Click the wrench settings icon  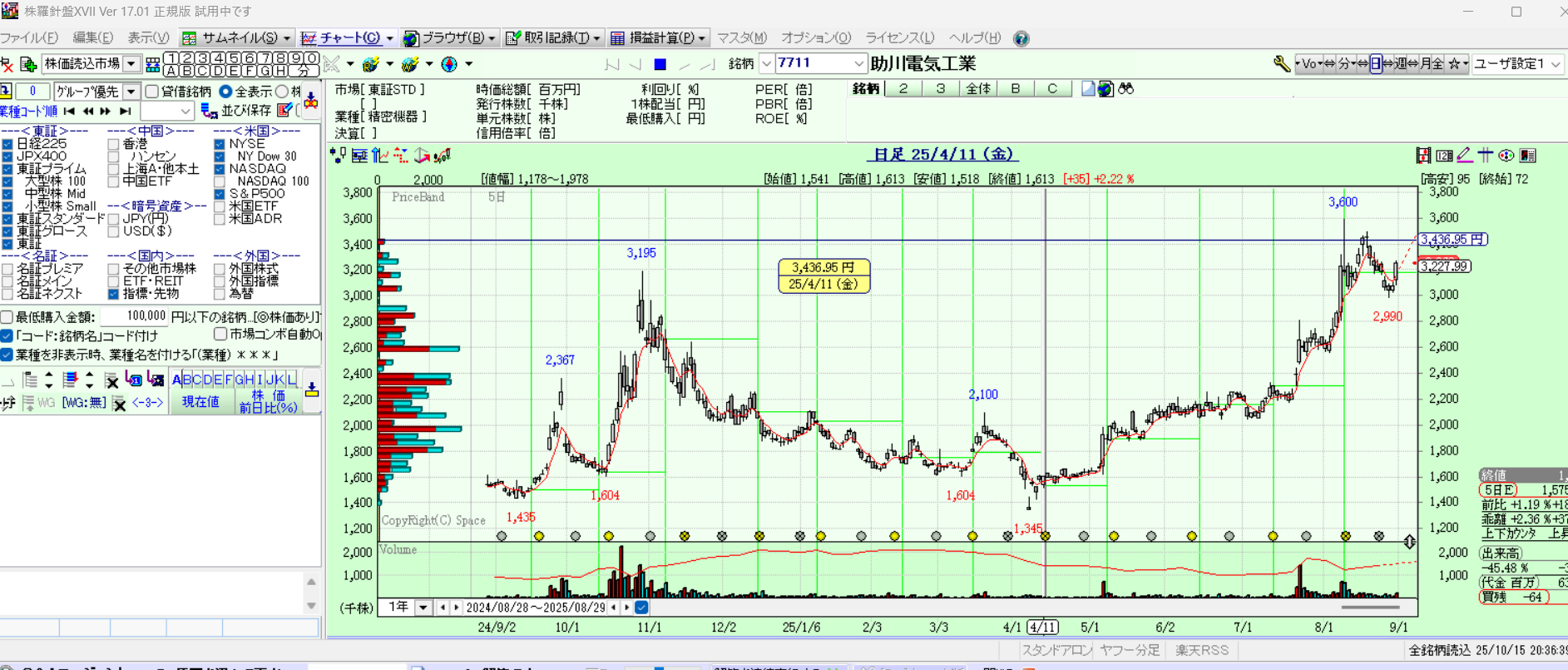(x=1281, y=64)
